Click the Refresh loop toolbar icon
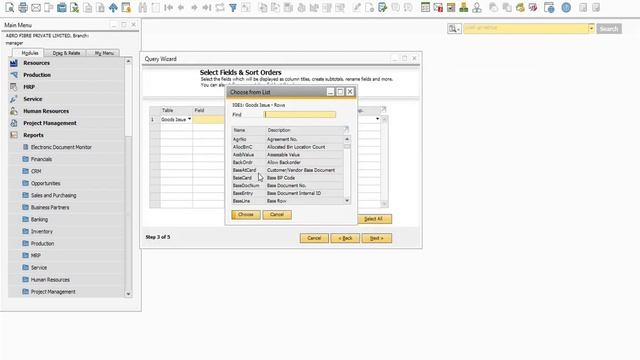640x360 pixels. (220, 7)
